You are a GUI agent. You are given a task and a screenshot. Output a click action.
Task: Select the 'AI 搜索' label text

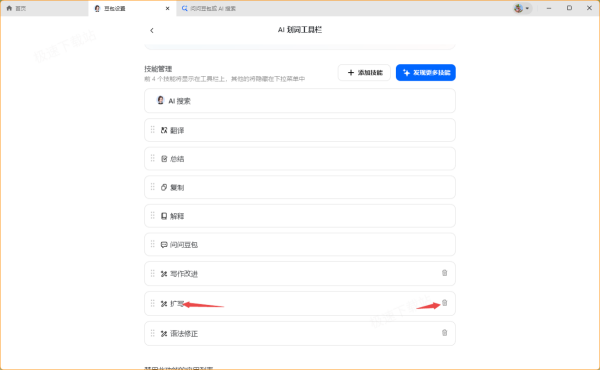click(179, 101)
